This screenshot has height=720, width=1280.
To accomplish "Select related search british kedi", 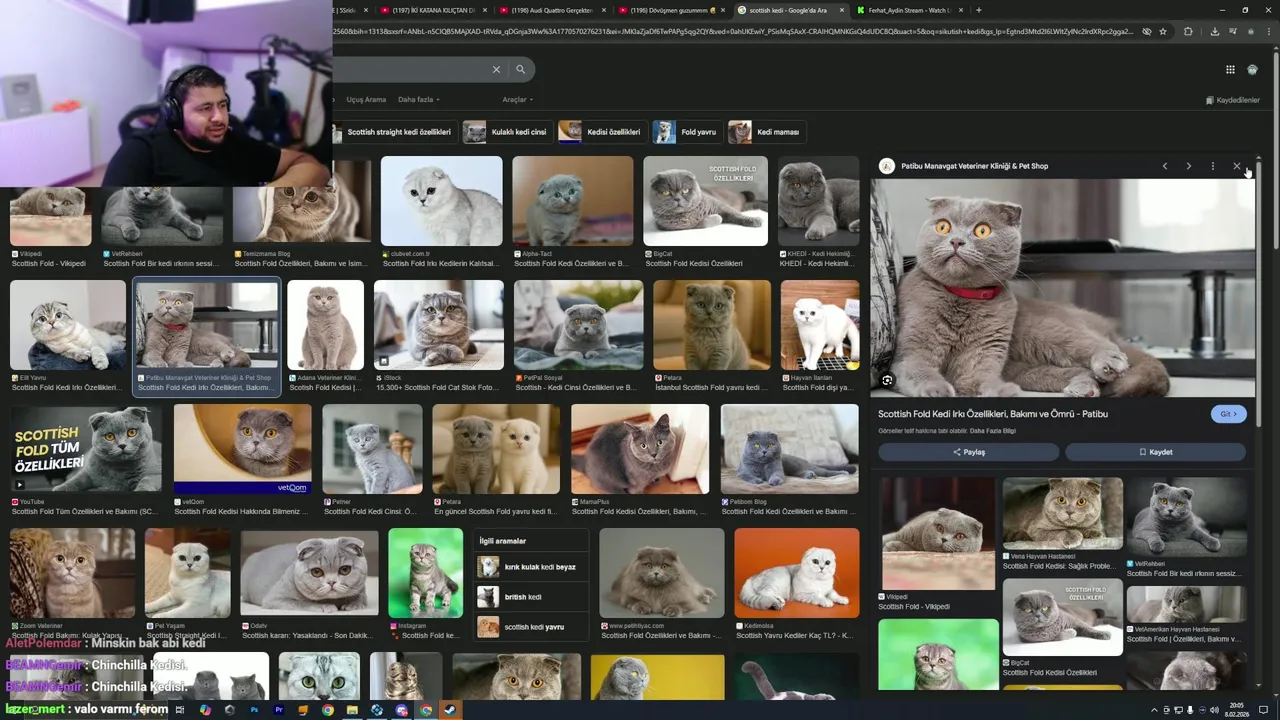I will pyautogui.click(x=530, y=597).
